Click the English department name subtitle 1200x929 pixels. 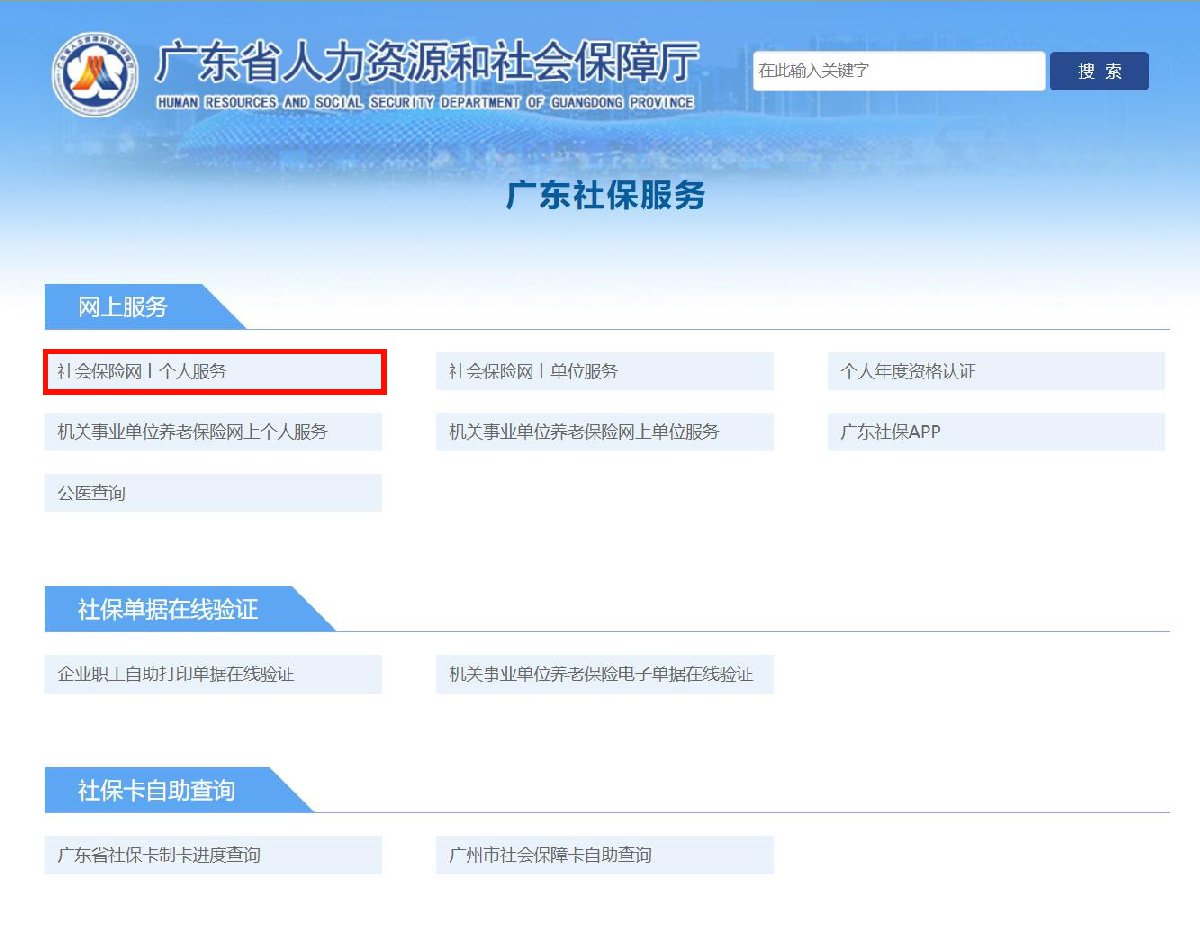coord(425,103)
